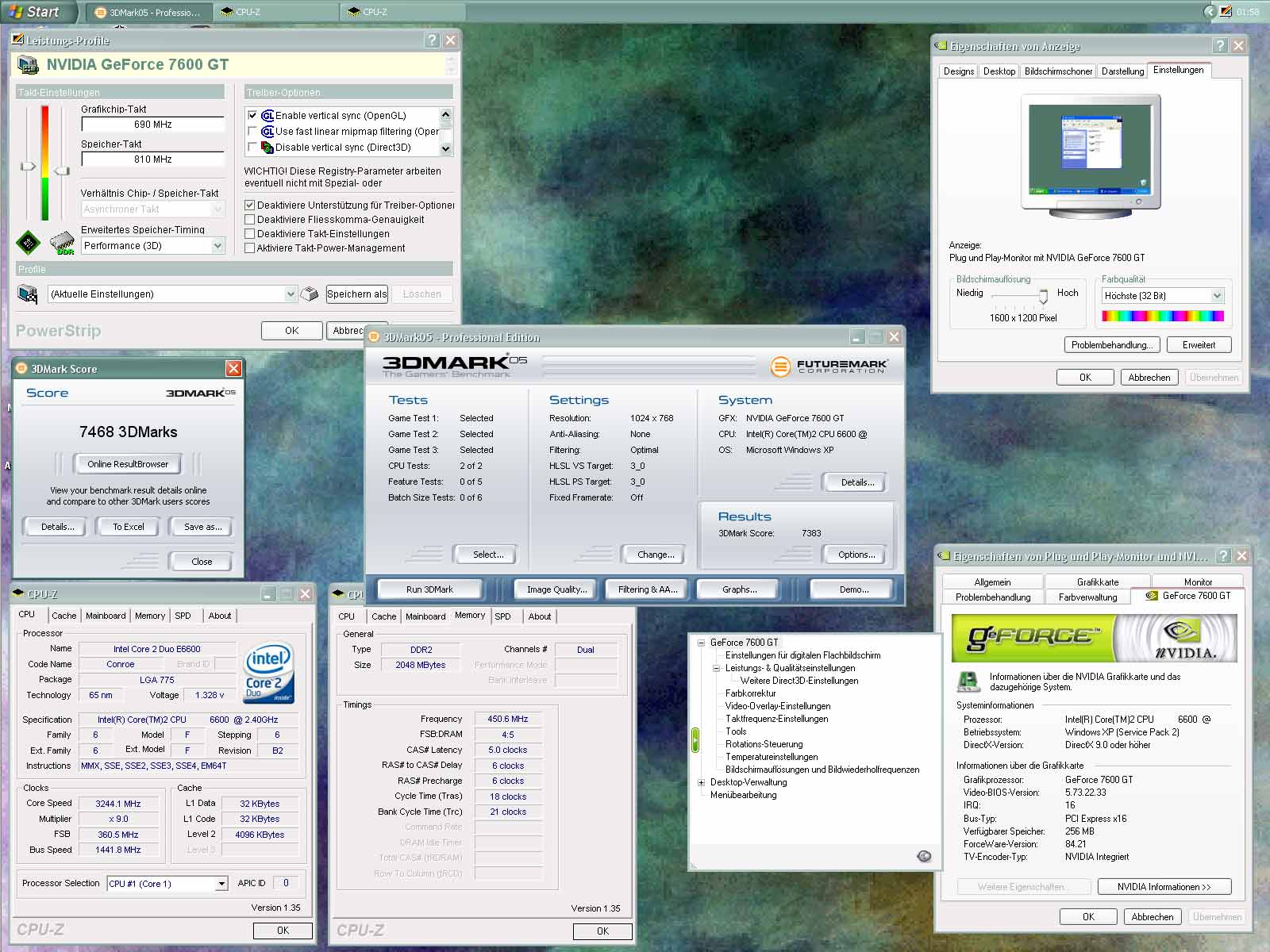
Task: Click the OpenGL icon next to fast linear mipmap filtering
Action: tap(267, 132)
